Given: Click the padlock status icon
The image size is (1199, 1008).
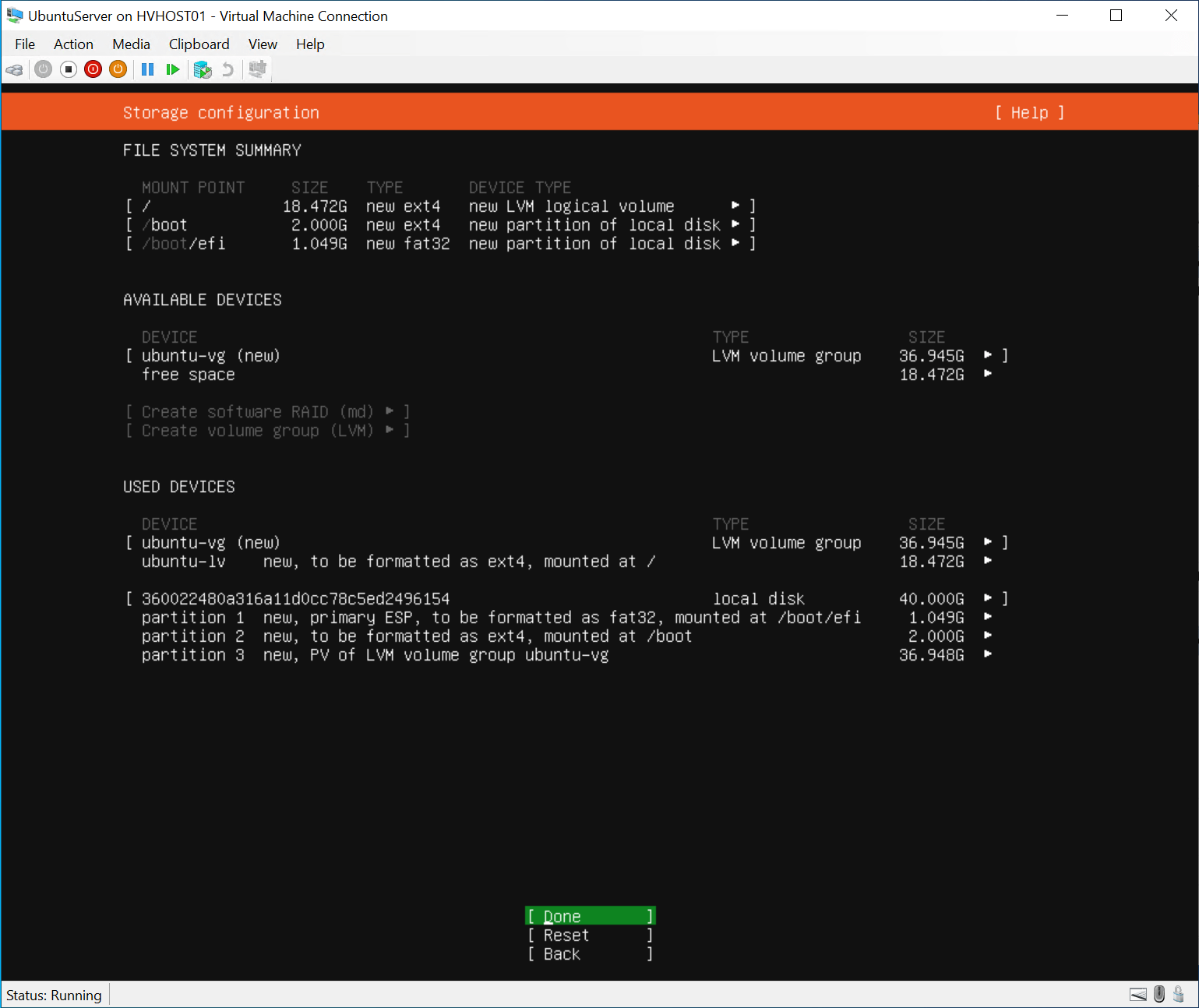Looking at the screenshot, I should click(1179, 994).
